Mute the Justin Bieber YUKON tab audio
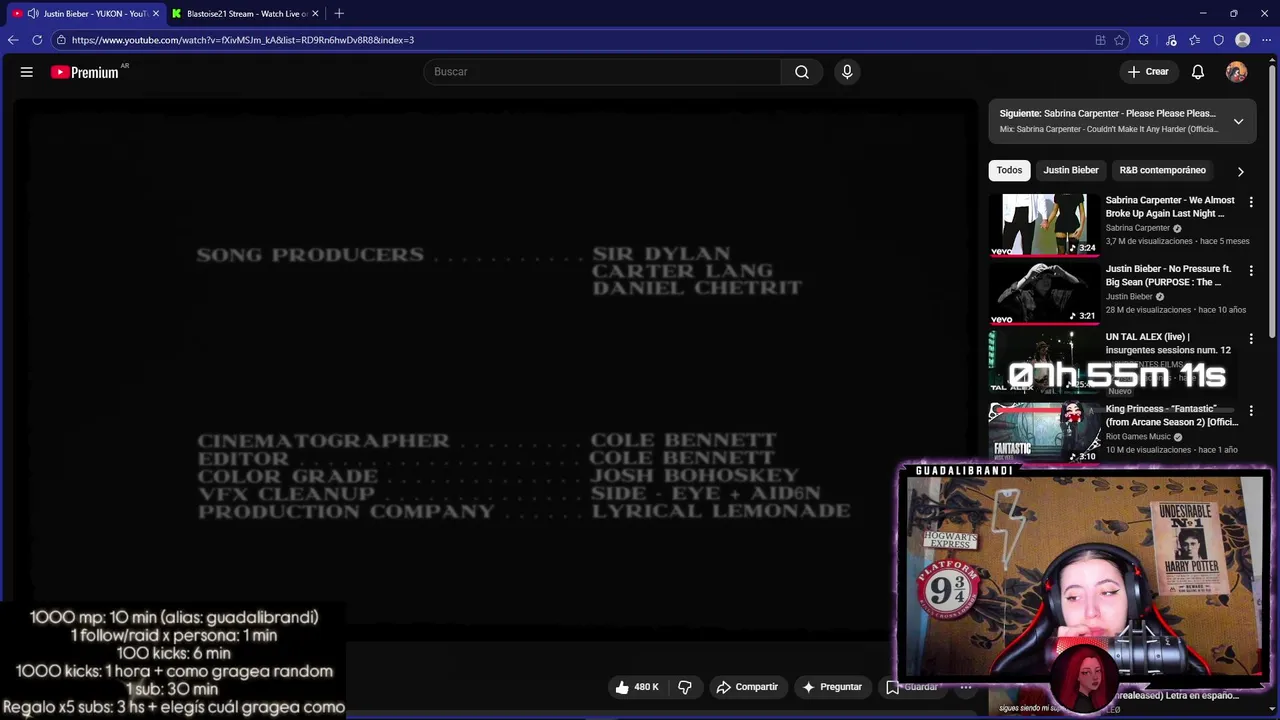Screen dimensions: 1280x720 click(33, 13)
